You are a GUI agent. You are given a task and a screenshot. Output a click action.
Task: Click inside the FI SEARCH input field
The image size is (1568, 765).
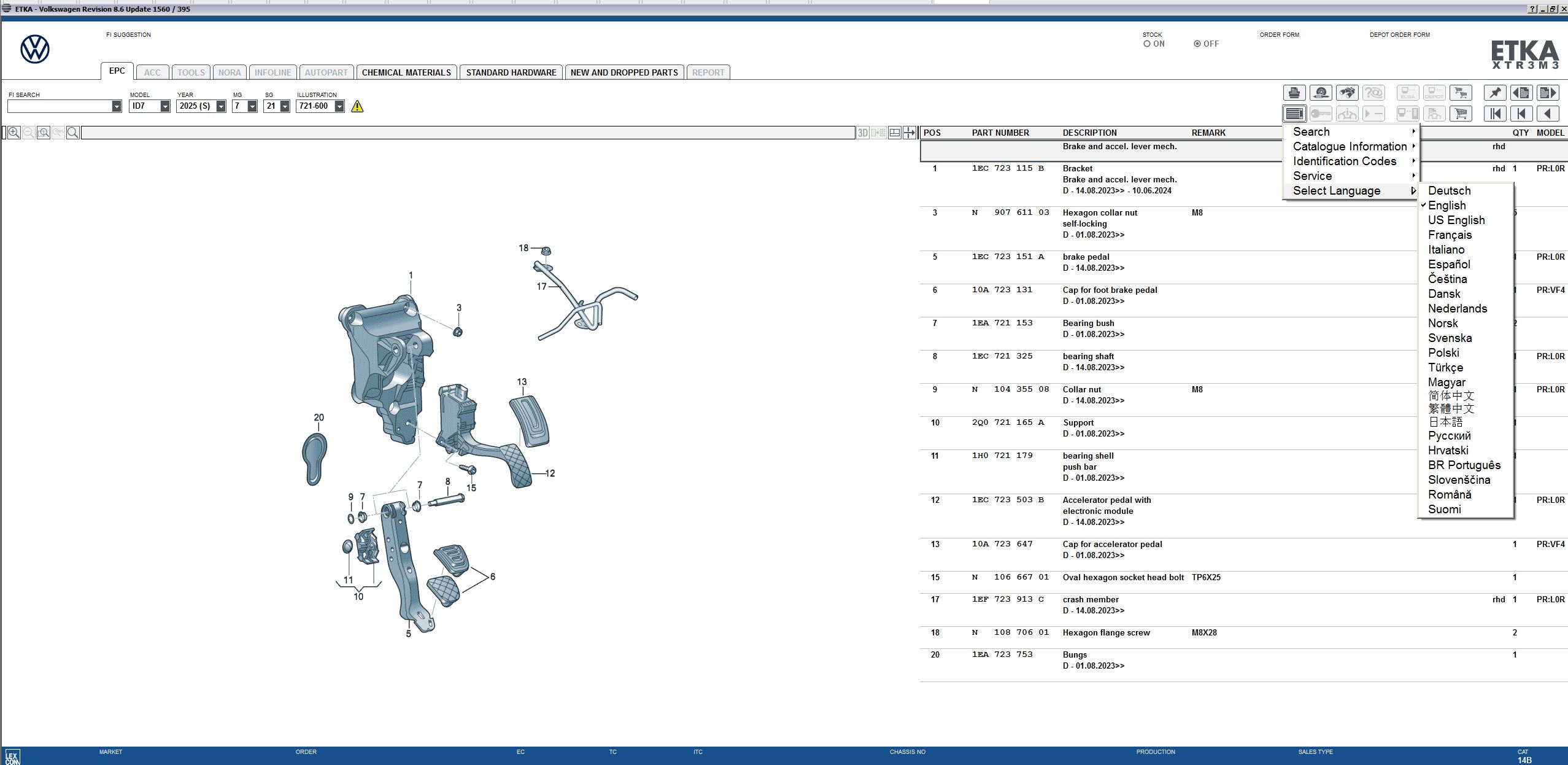click(x=61, y=106)
